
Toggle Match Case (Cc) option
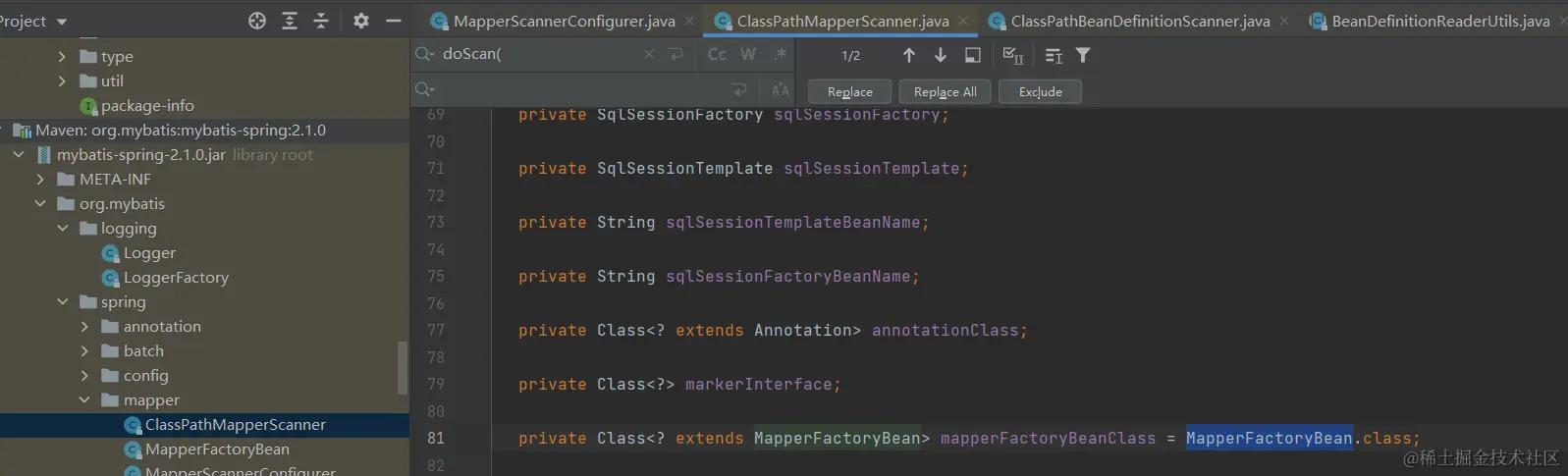pyautogui.click(x=718, y=54)
